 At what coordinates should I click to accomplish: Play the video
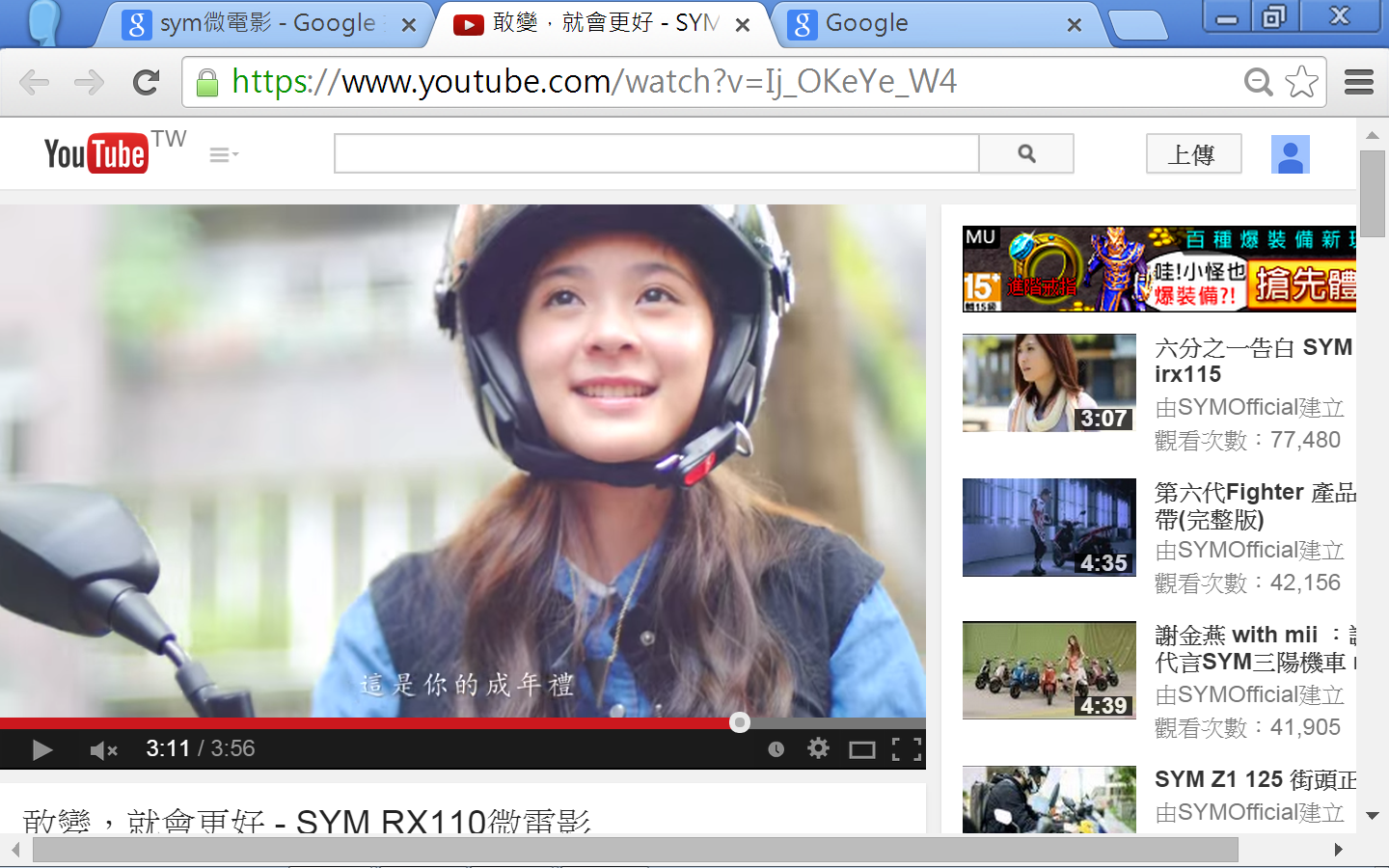point(41,749)
